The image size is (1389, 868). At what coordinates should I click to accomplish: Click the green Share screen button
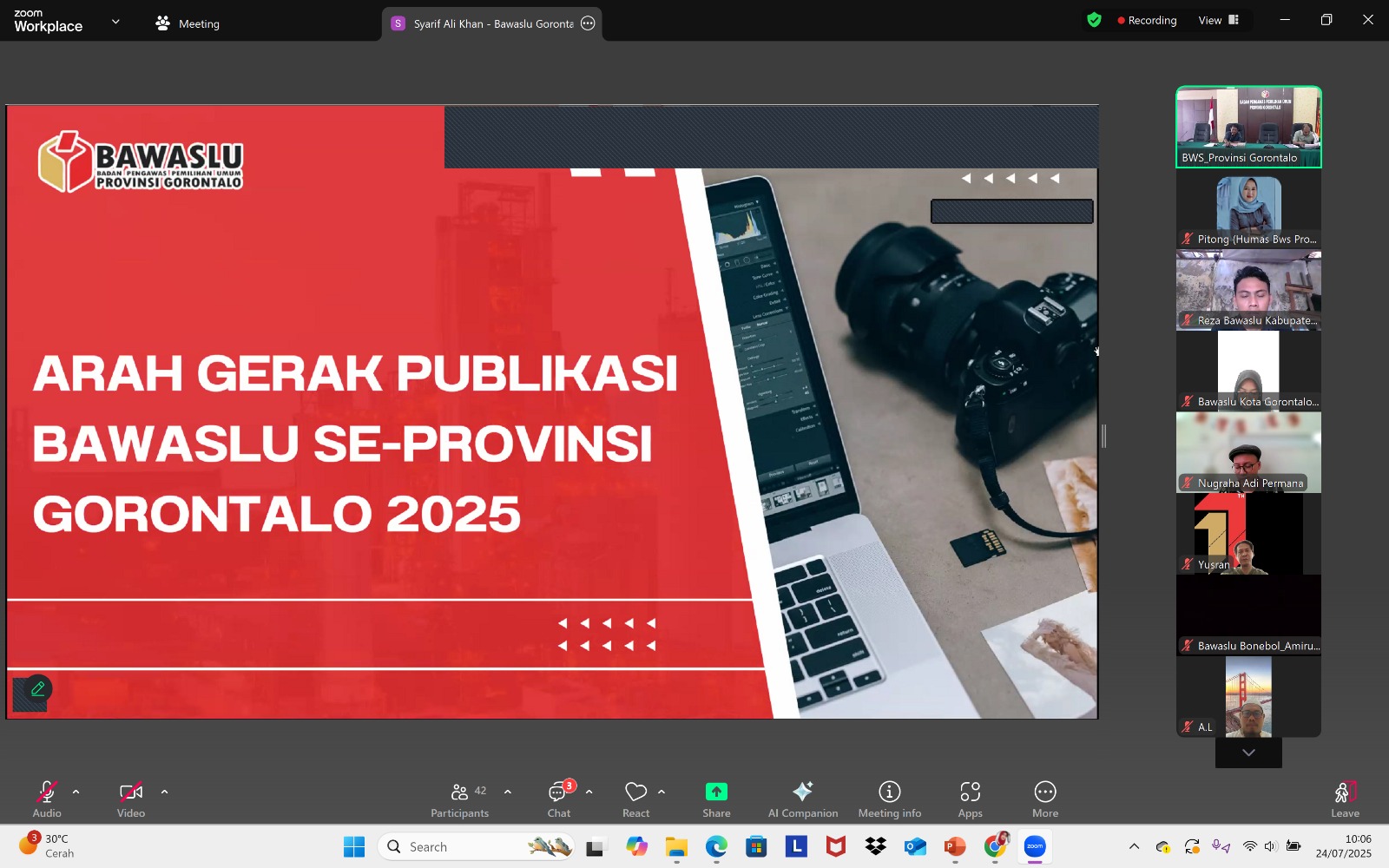tap(716, 799)
